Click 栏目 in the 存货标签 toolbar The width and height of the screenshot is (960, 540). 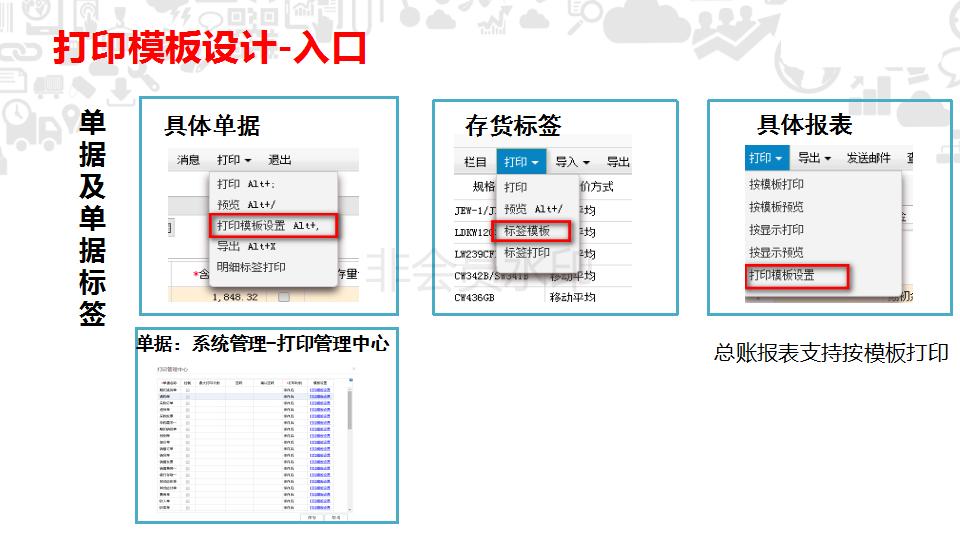pyautogui.click(x=475, y=162)
